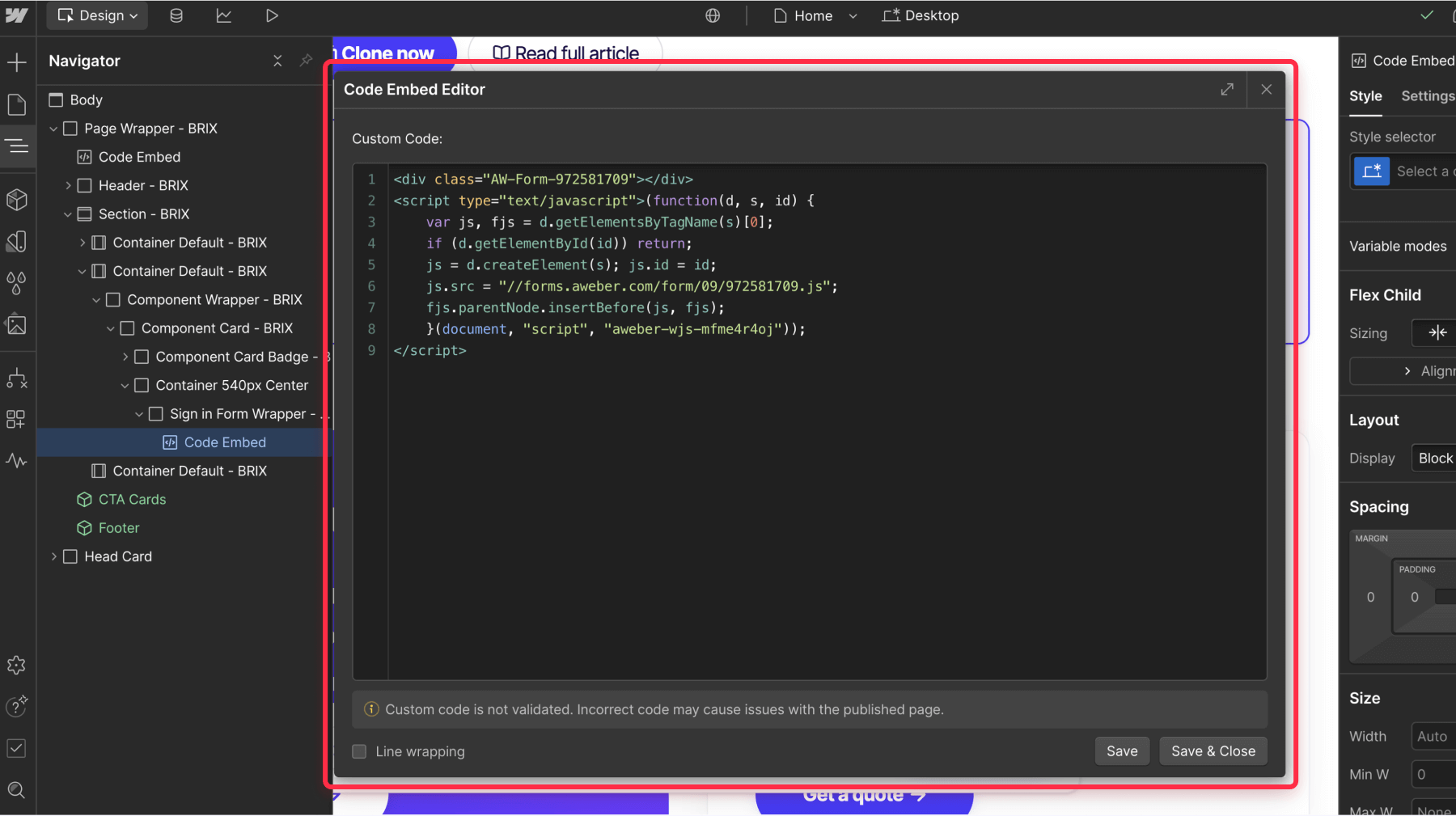Collapse Page Wrapper - BRIX node
This screenshot has width=1456, height=816.
(53, 129)
